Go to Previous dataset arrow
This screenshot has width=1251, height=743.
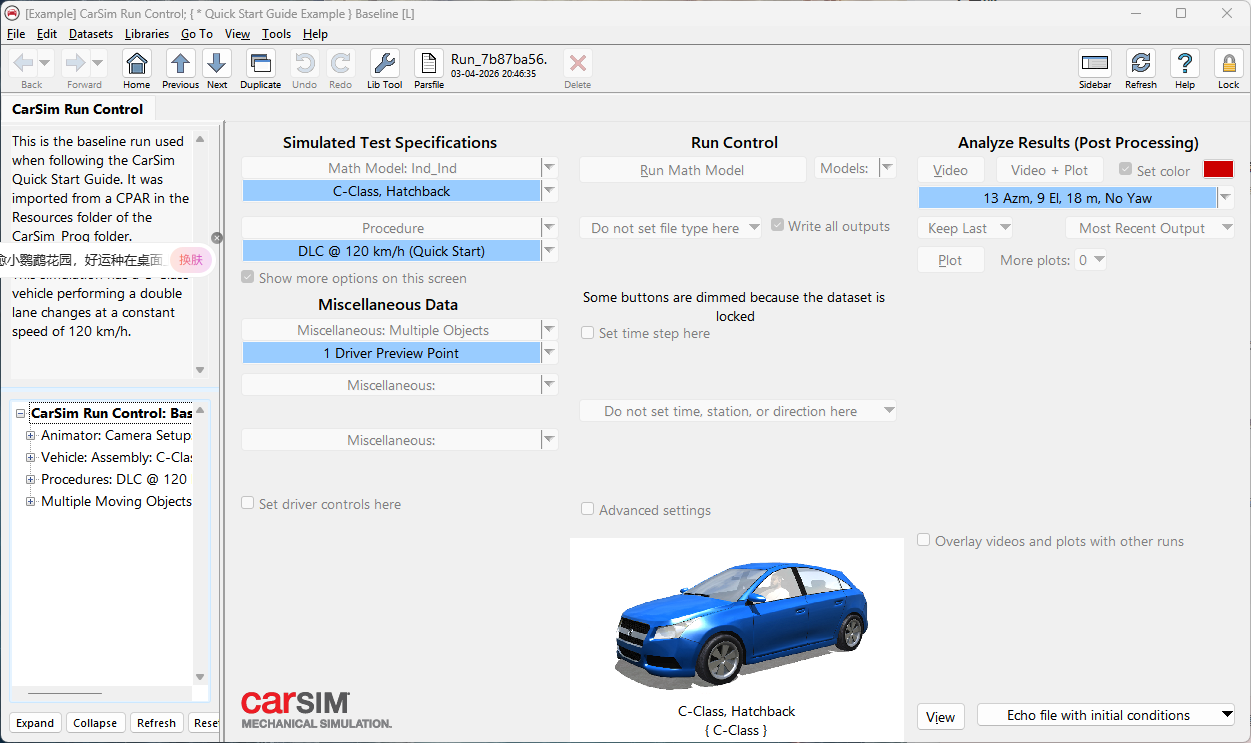pyautogui.click(x=180, y=65)
